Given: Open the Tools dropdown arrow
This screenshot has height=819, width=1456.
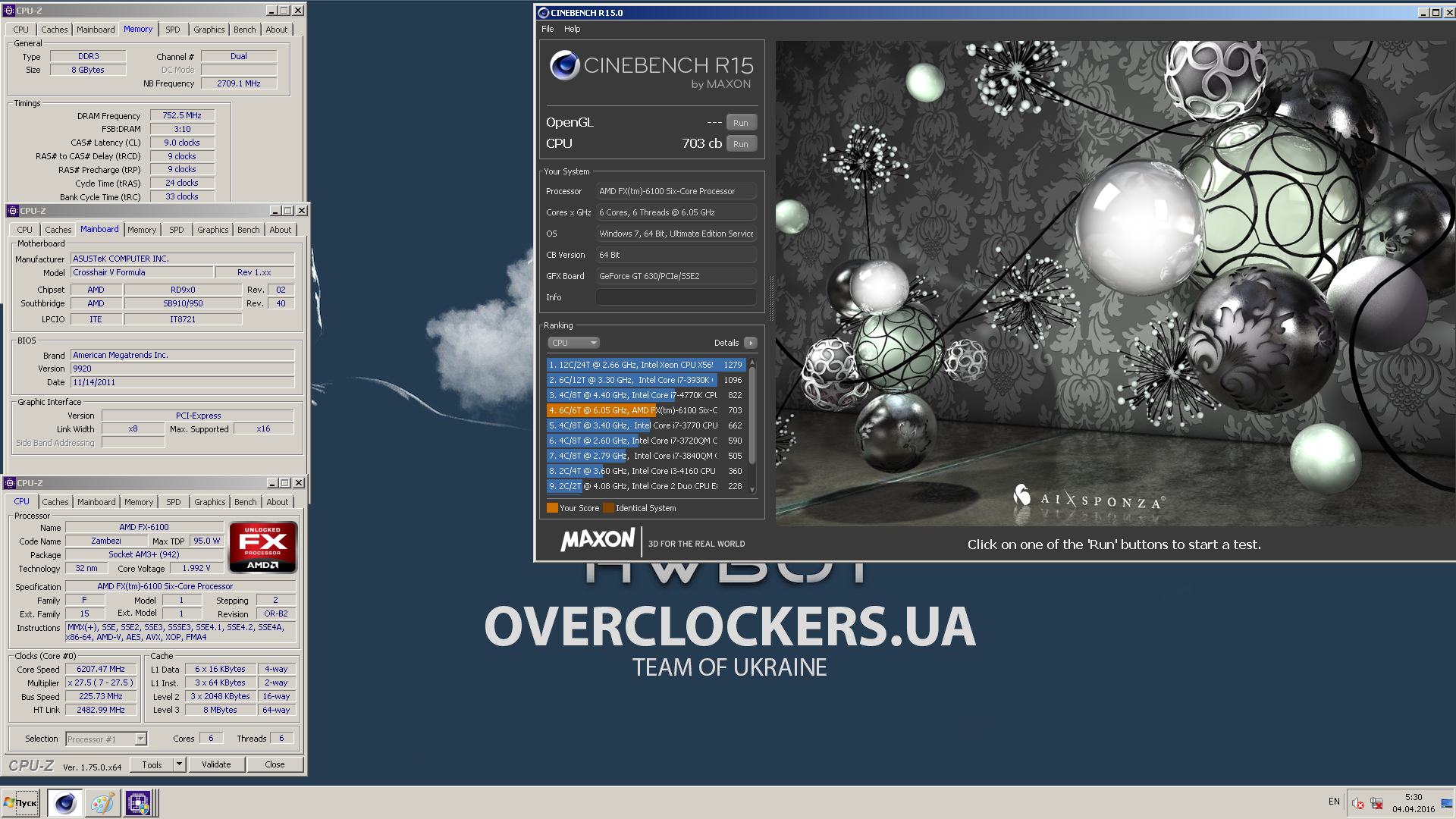Looking at the screenshot, I should tap(180, 764).
